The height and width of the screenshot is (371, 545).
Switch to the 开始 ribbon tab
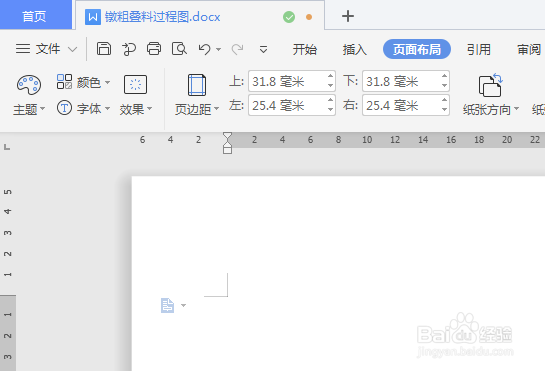click(x=304, y=49)
